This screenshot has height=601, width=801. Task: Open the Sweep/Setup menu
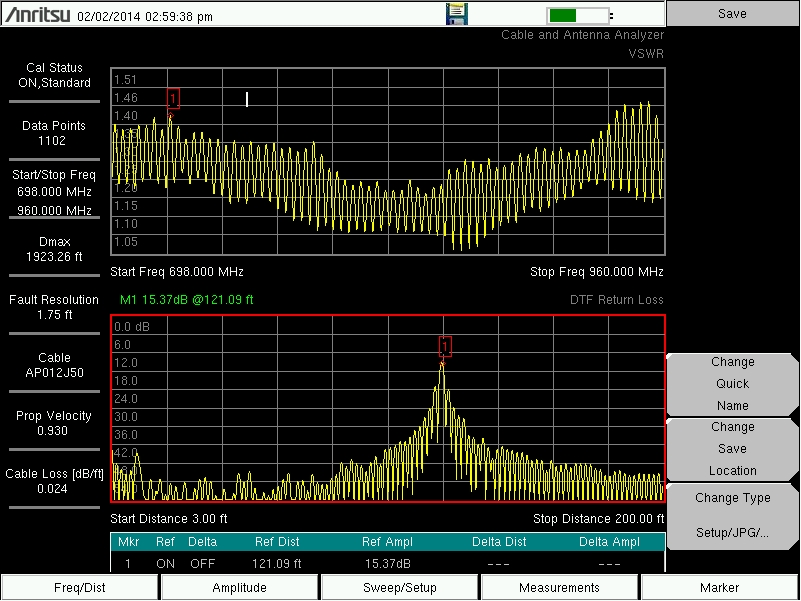(x=400, y=588)
